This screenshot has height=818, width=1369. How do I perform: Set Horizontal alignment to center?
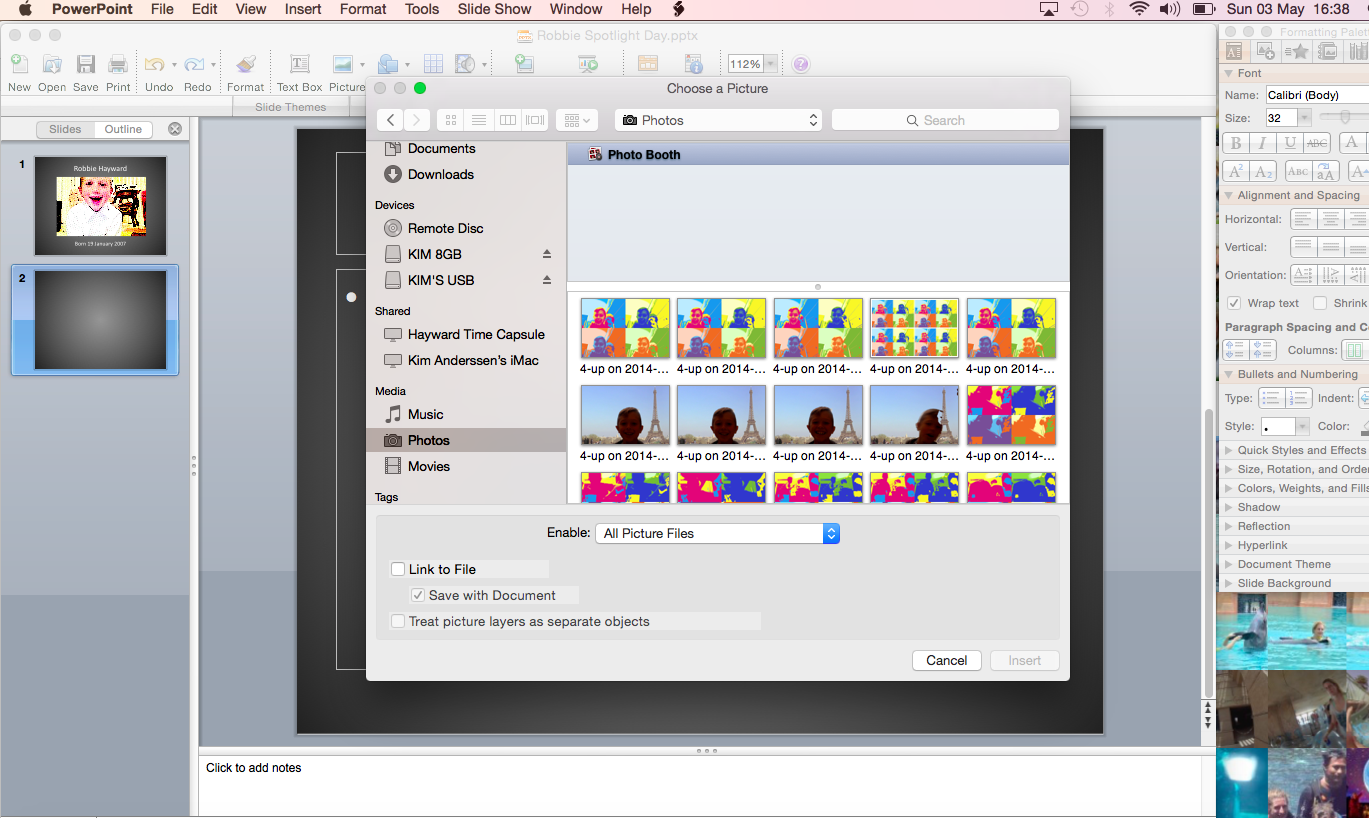point(1329,219)
